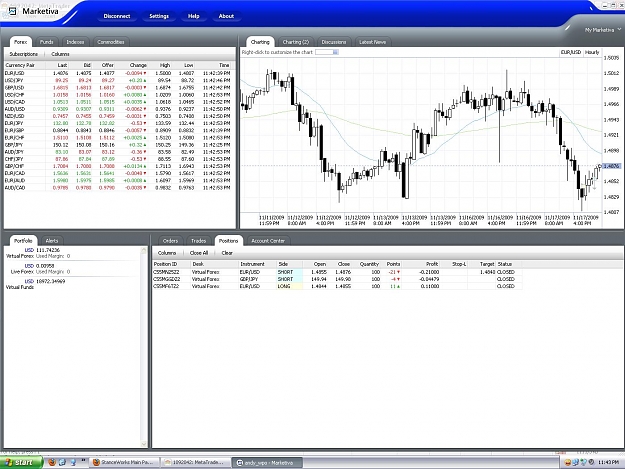
Task: Open the Help menu
Action: click(193, 16)
